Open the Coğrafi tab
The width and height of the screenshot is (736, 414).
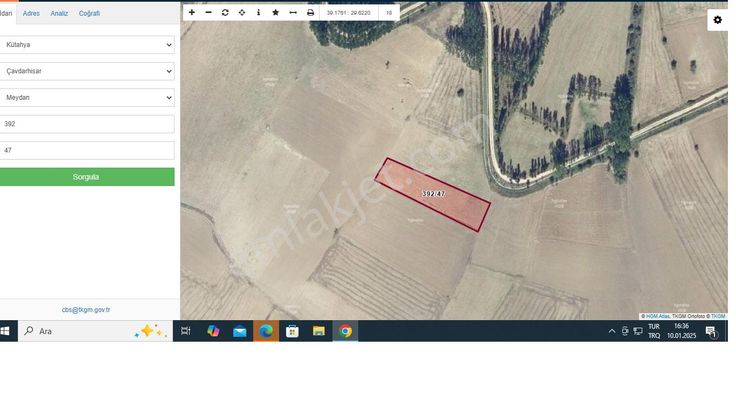(89, 13)
